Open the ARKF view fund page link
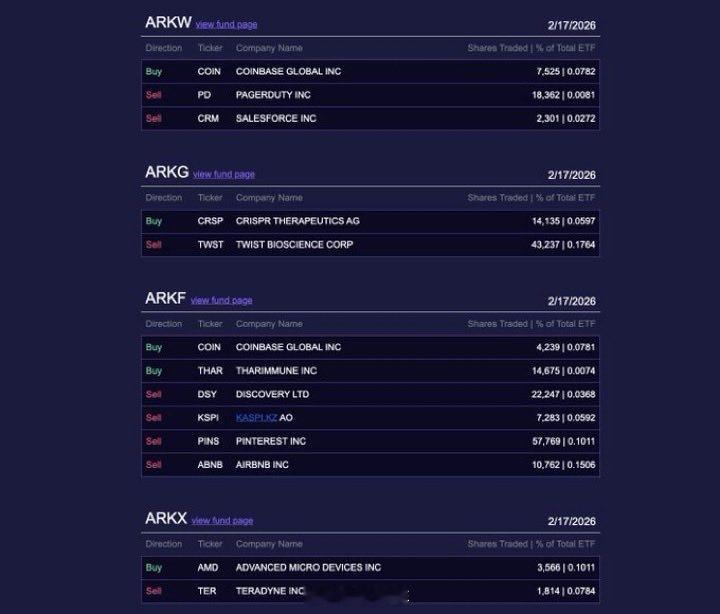Screen dimensions: 720x614 (221, 300)
